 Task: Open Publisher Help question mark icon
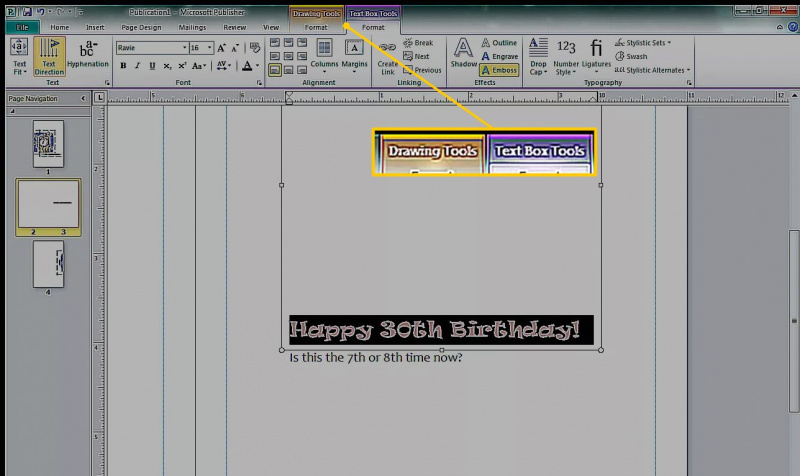(793, 27)
